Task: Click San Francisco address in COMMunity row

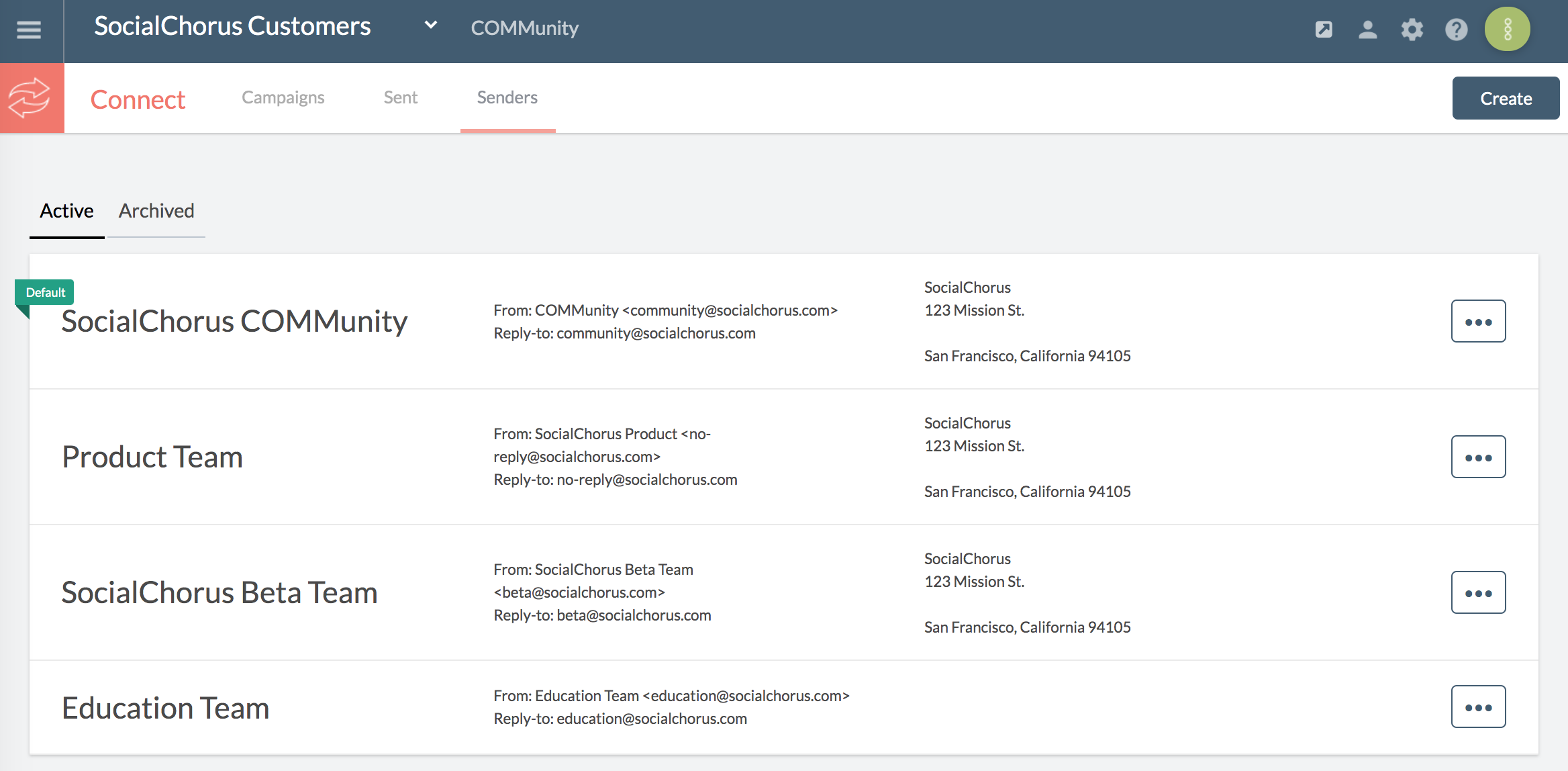Action: 1027,356
